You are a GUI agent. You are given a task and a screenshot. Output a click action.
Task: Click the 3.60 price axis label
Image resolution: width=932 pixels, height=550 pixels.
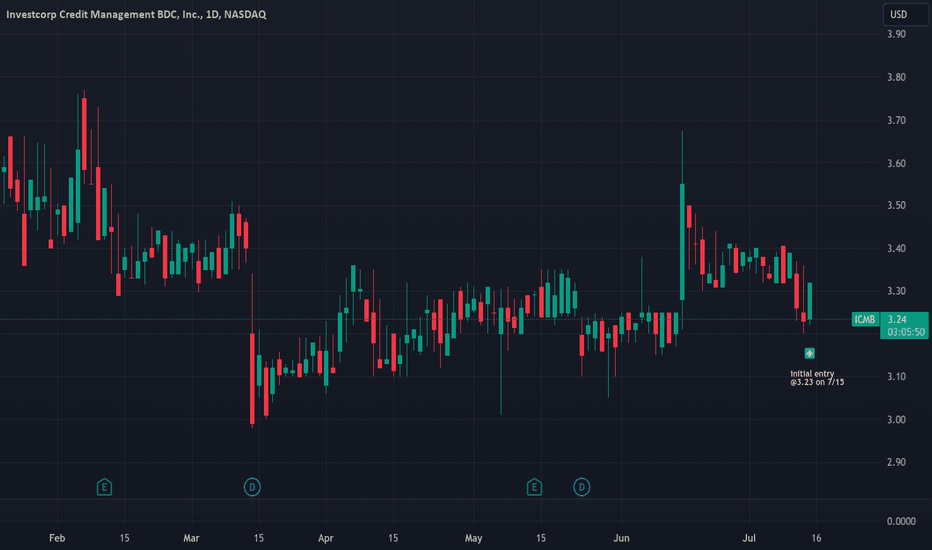(x=896, y=163)
